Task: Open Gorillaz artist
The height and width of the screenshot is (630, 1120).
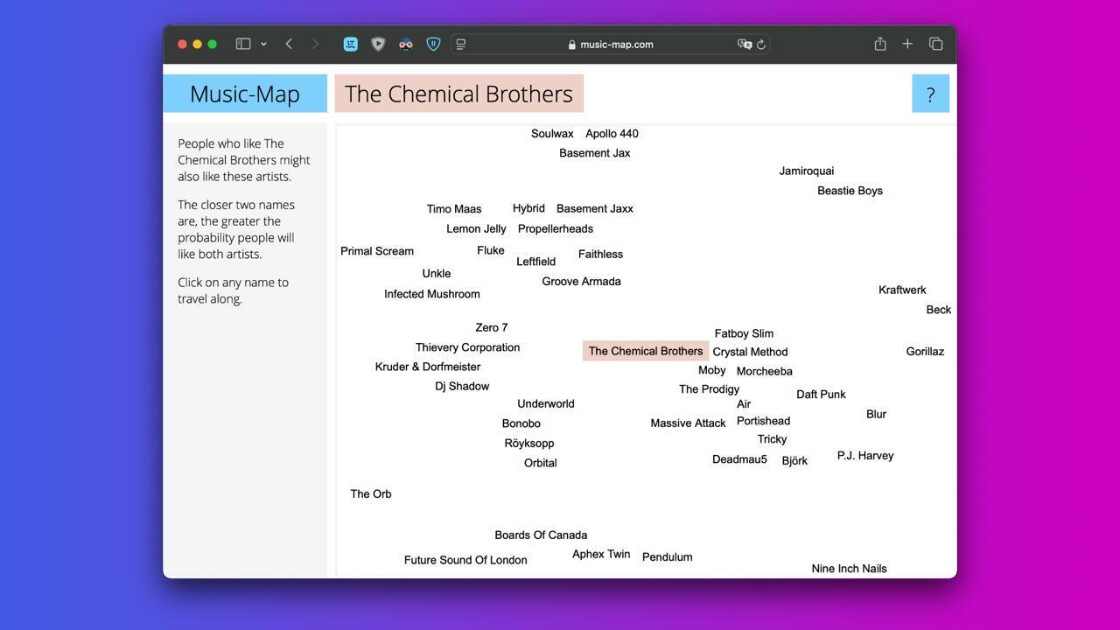Action: point(925,351)
